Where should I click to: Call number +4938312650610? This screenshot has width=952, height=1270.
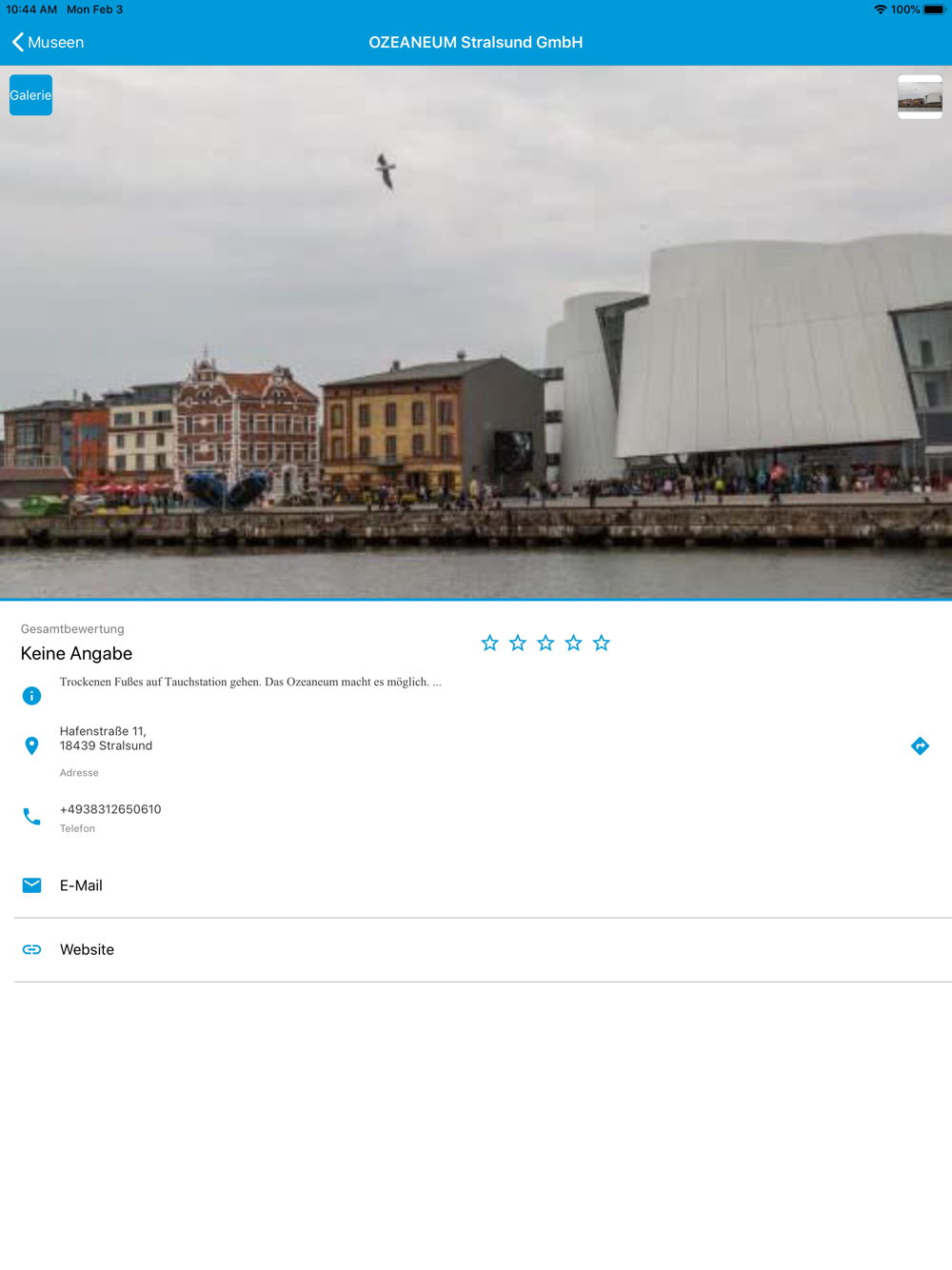pyautogui.click(x=110, y=809)
